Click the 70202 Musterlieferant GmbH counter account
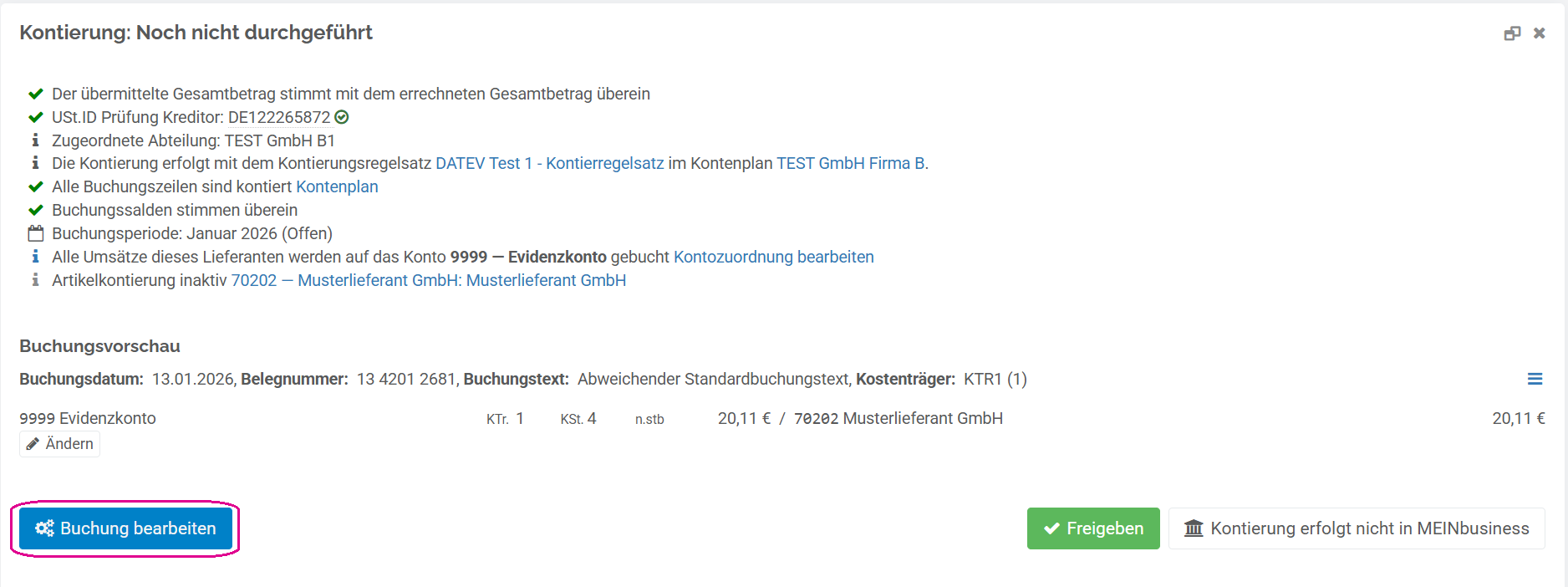 click(x=898, y=418)
